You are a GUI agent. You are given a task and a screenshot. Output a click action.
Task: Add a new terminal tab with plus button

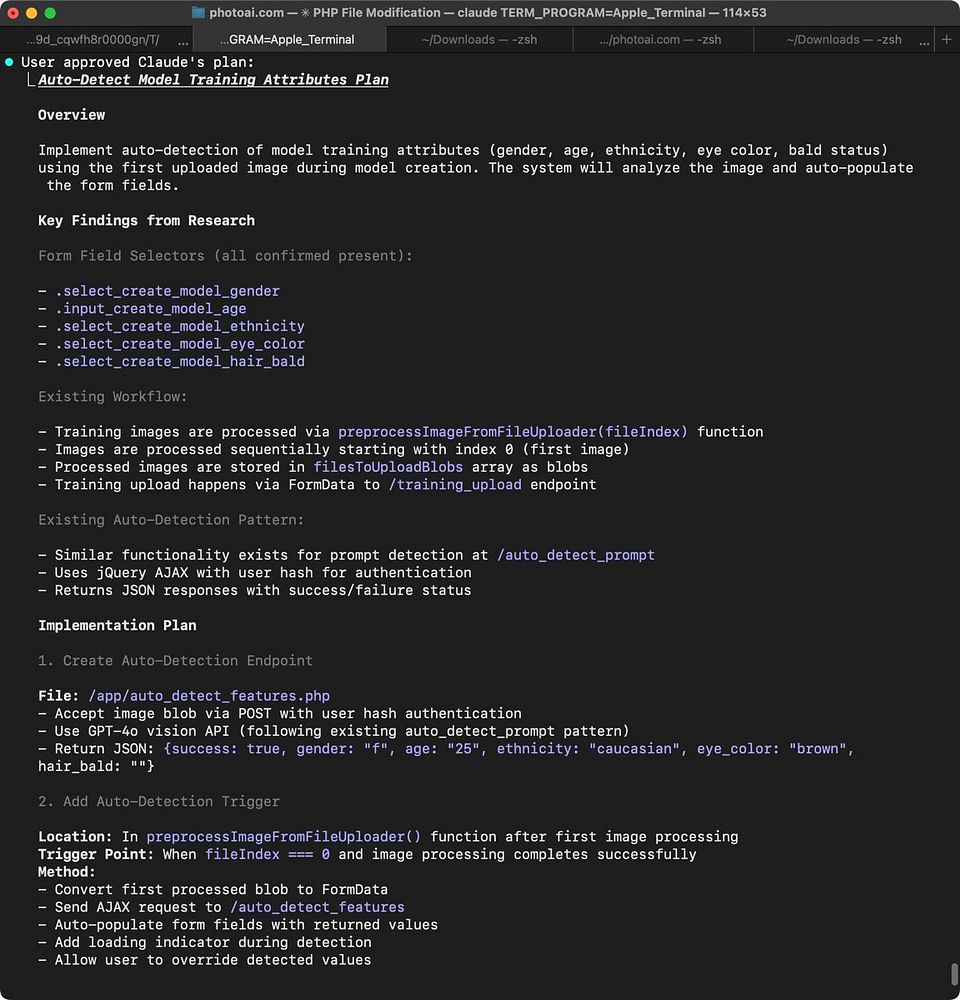(x=947, y=40)
